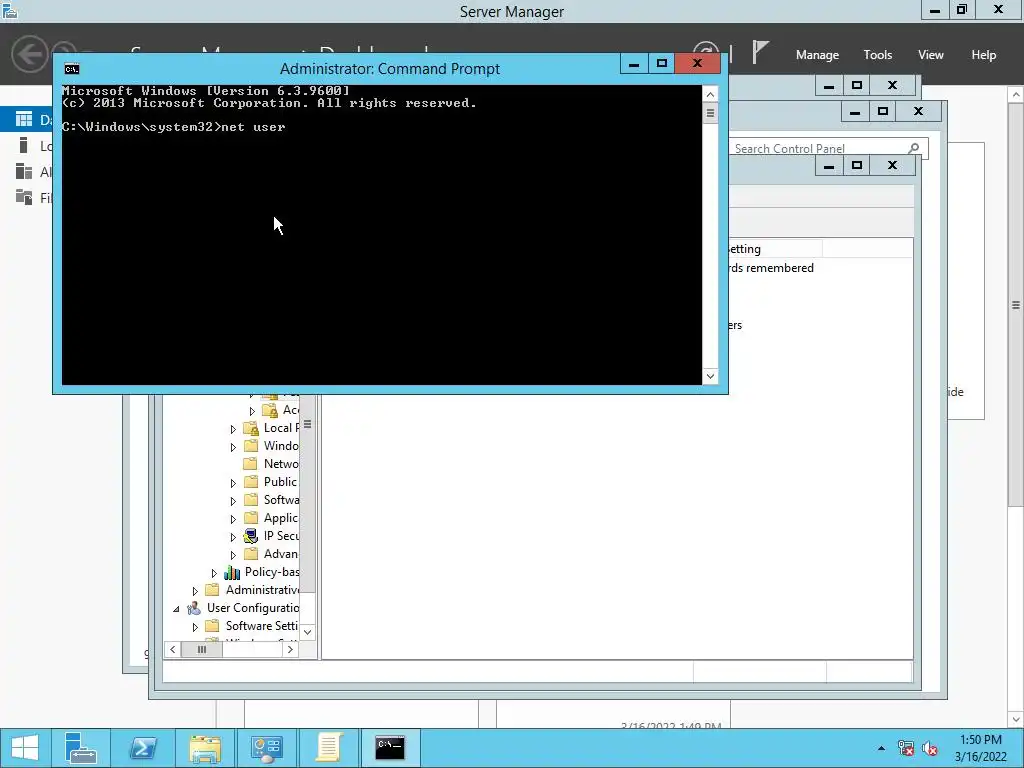The image size is (1024, 768).
Task: Click the Search Control Panel field
Action: point(819,148)
